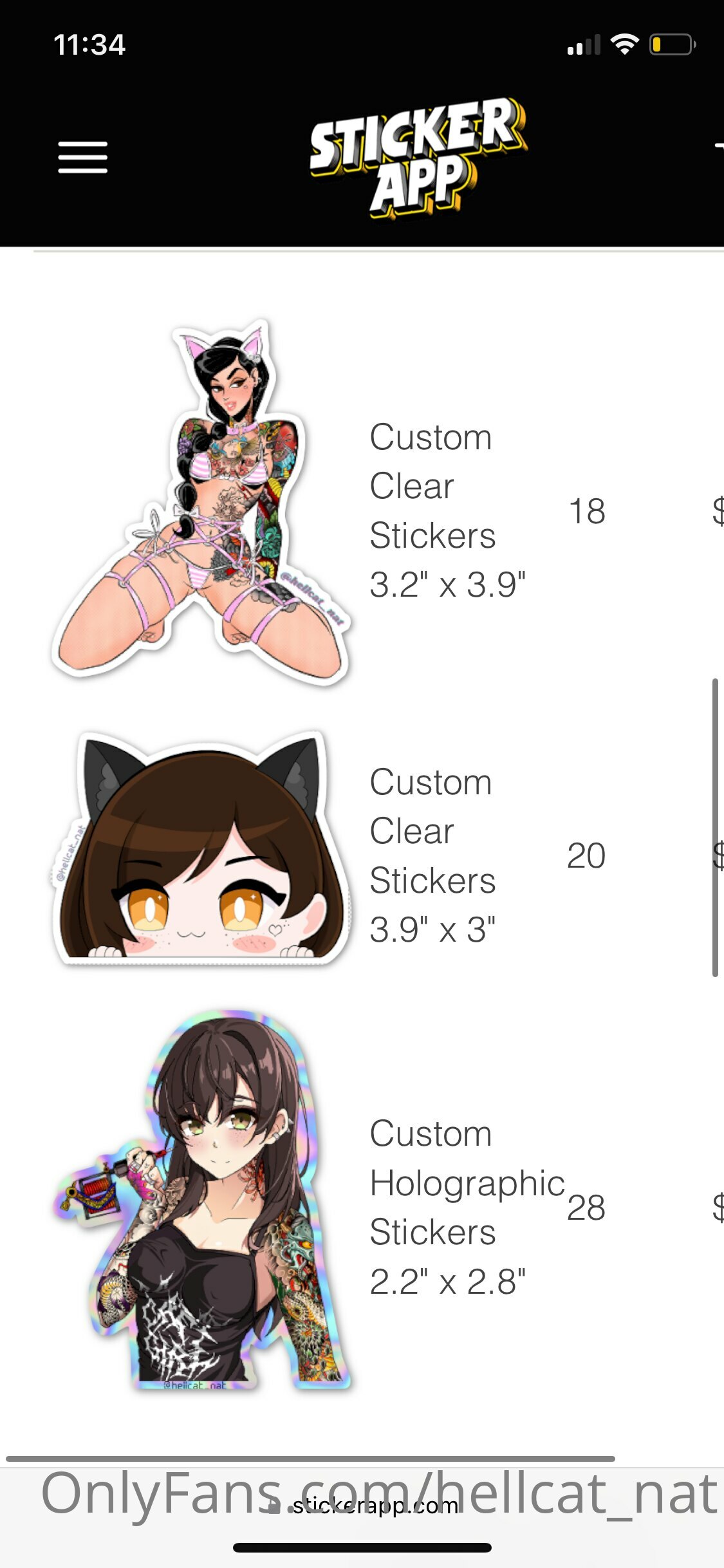This screenshot has width=724, height=1568.
Task: Tap the 11:34 clock in the status bar
Action: [x=89, y=45]
